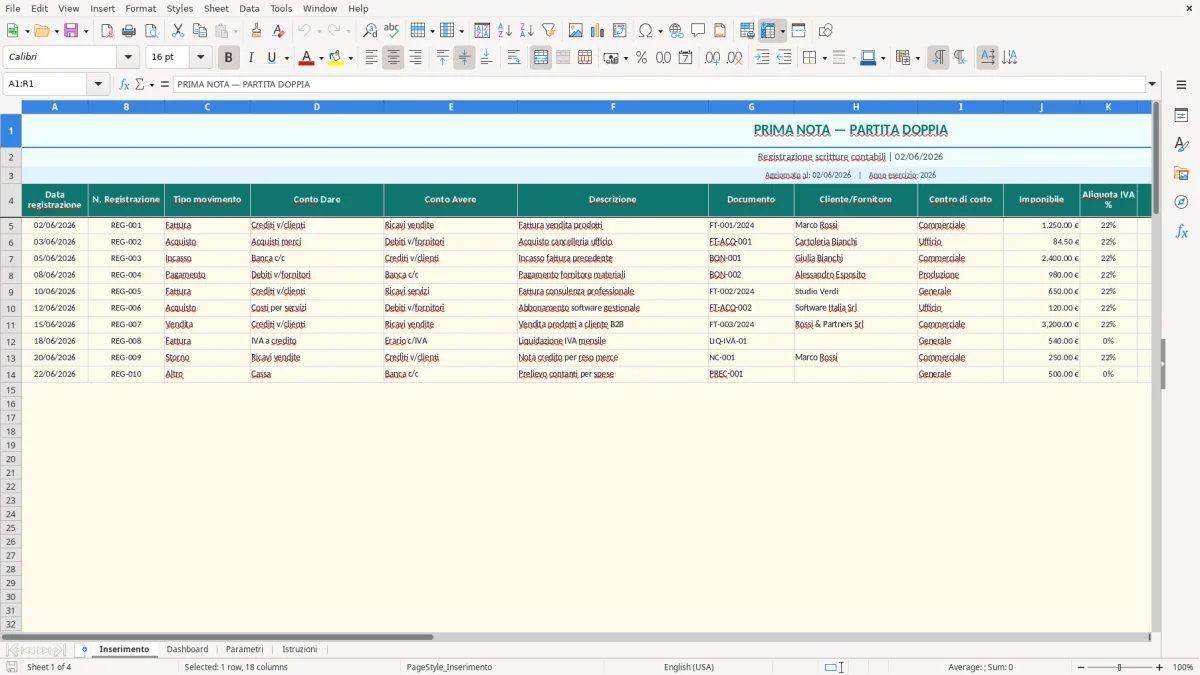Click zoom in plus button

tap(1160, 667)
